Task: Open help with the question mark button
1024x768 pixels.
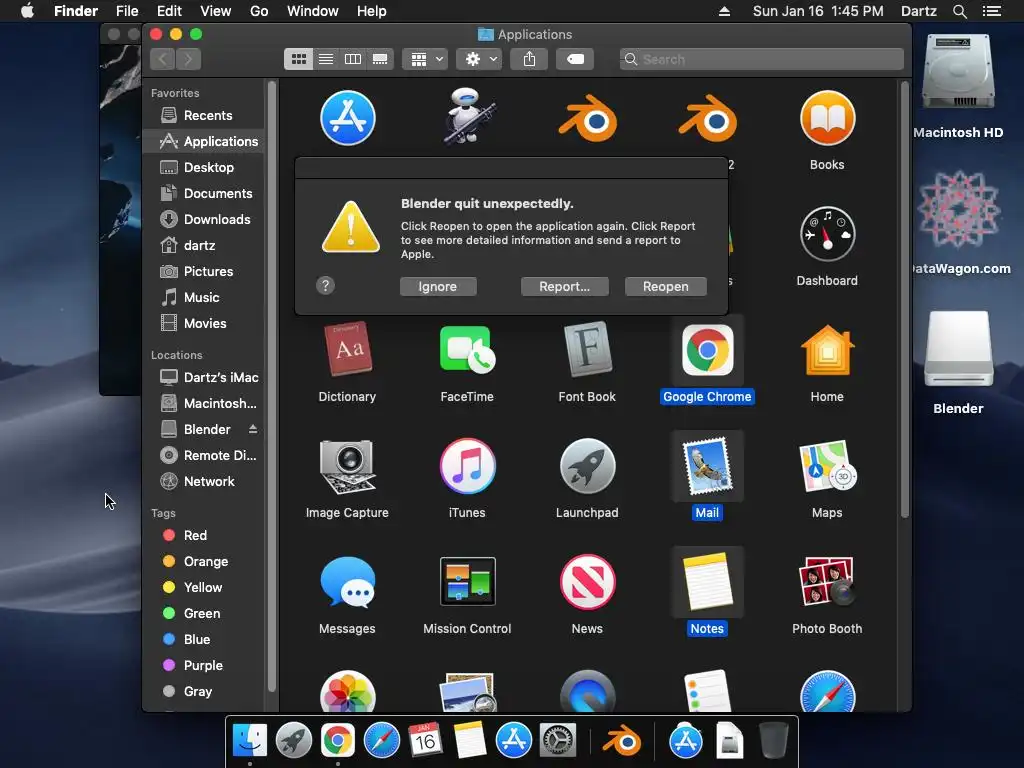Action: (x=325, y=285)
